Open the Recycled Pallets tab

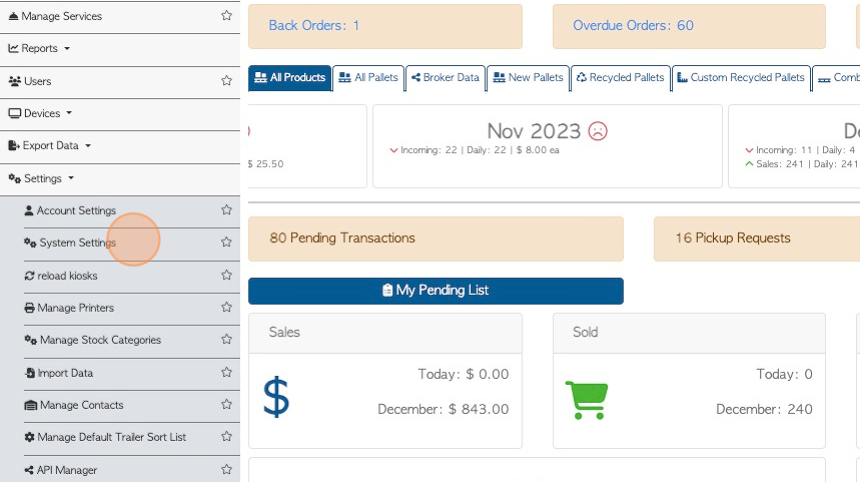click(x=620, y=78)
